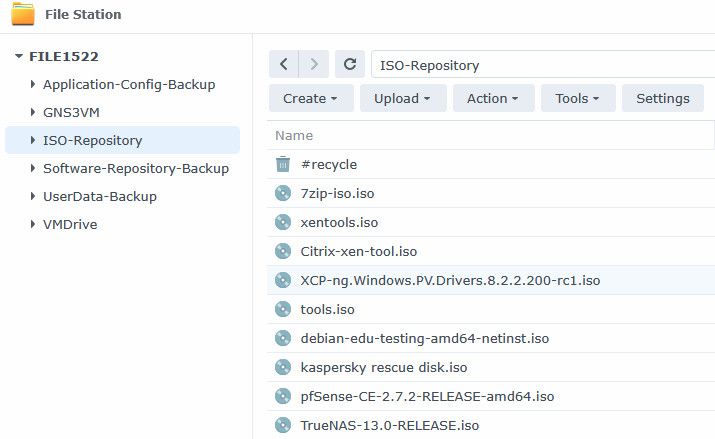Refresh the folder listing
The height and width of the screenshot is (439, 715).
click(349, 64)
